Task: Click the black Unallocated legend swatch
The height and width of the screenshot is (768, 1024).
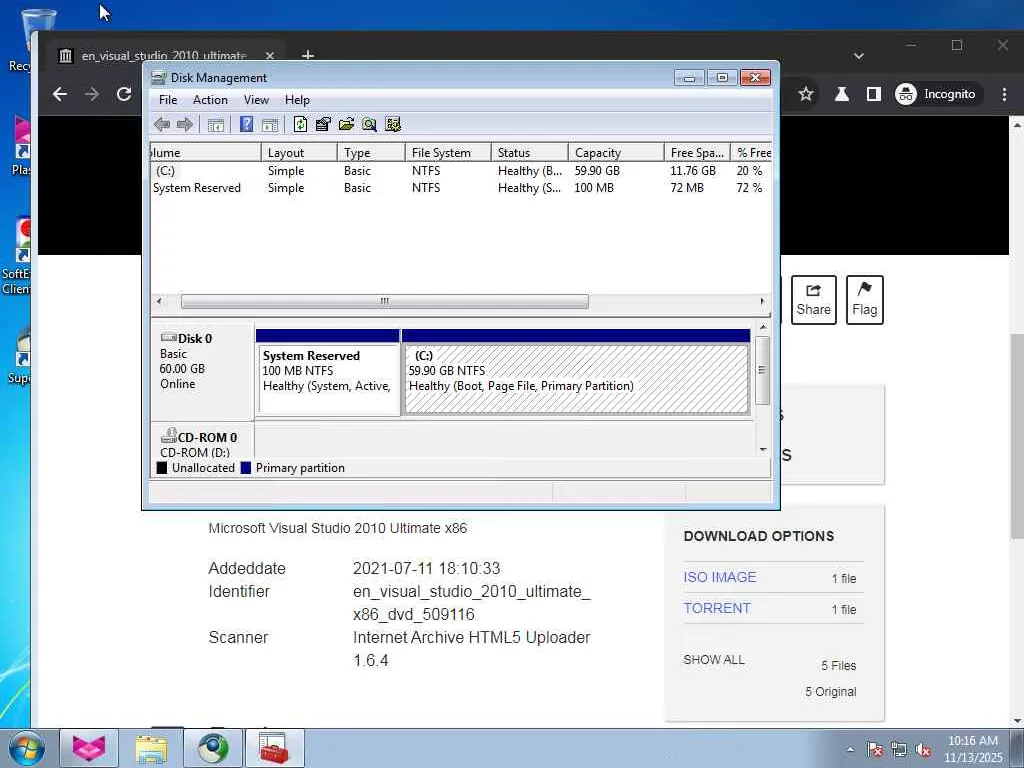Action: pos(162,468)
